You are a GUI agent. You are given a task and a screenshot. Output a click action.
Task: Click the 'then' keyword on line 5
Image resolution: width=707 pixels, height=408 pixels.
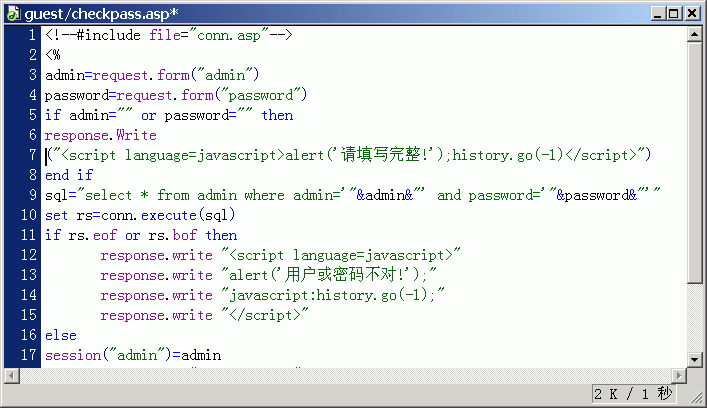click(277, 115)
